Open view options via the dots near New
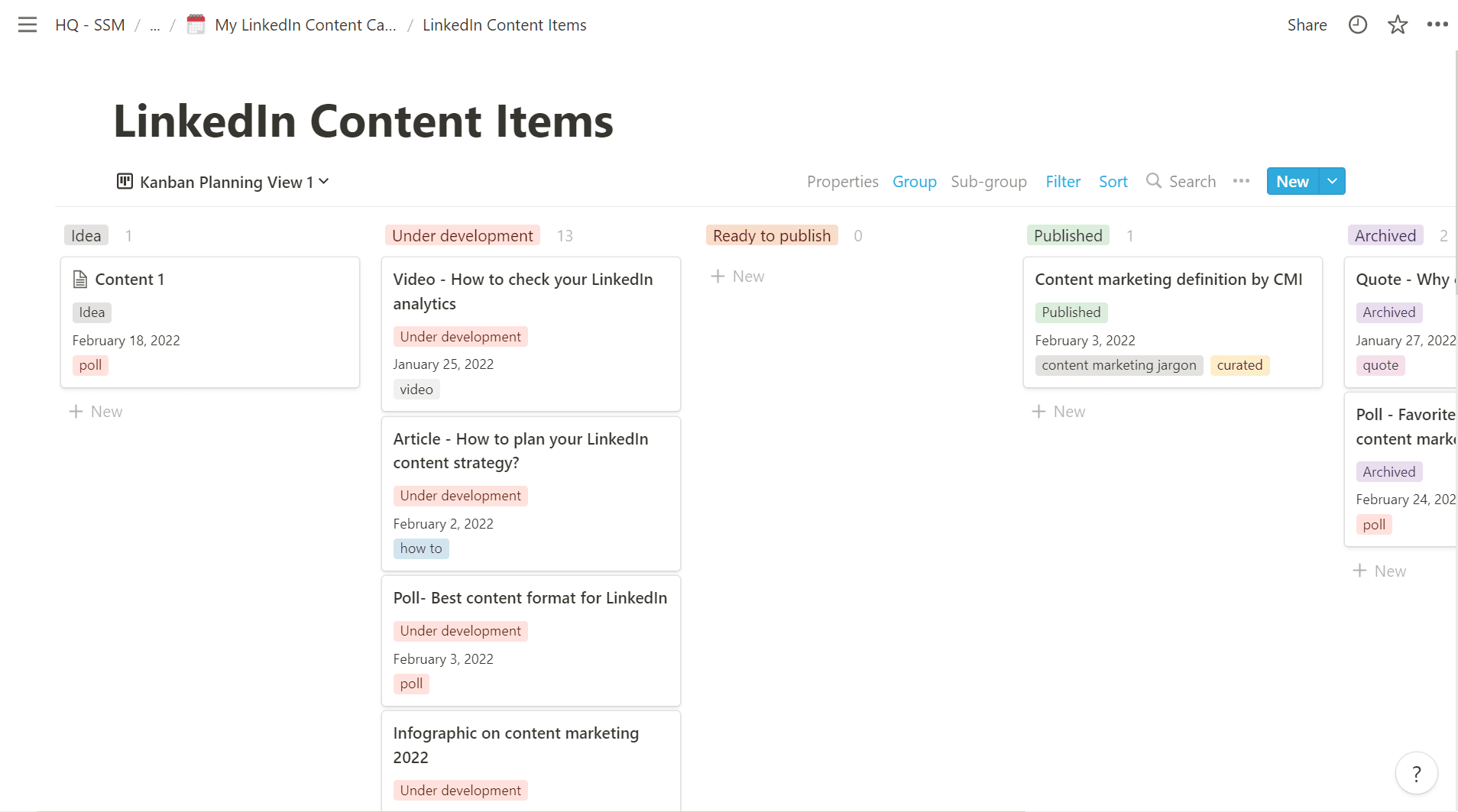 coord(1241,181)
